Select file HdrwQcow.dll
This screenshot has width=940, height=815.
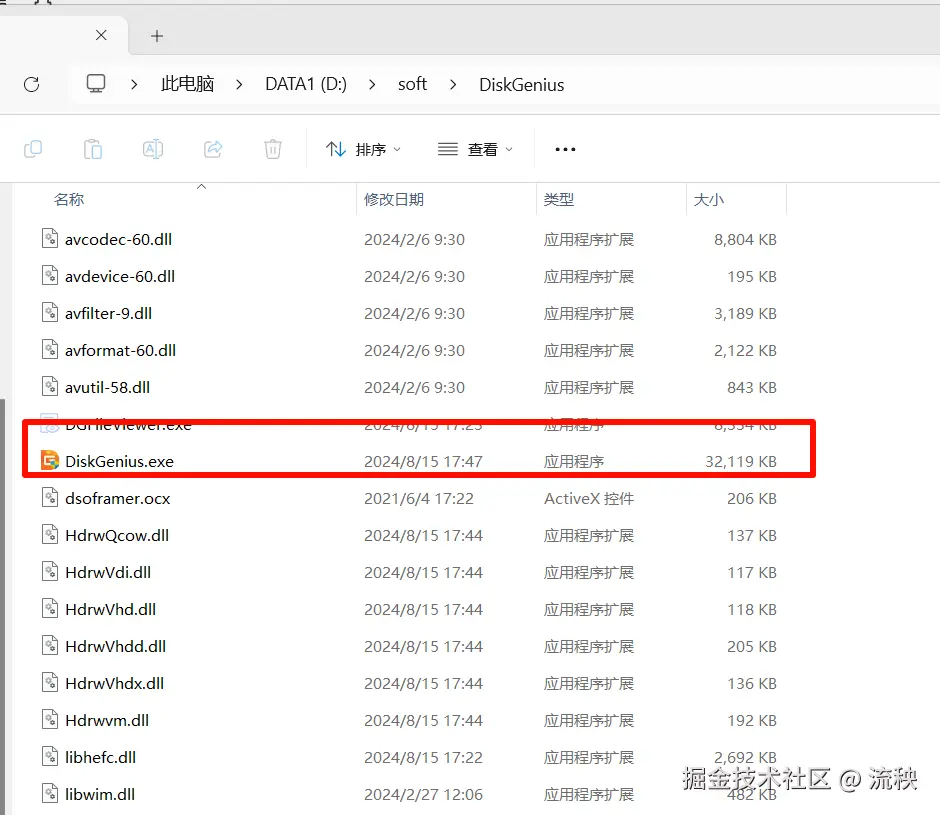tap(117, 536)
